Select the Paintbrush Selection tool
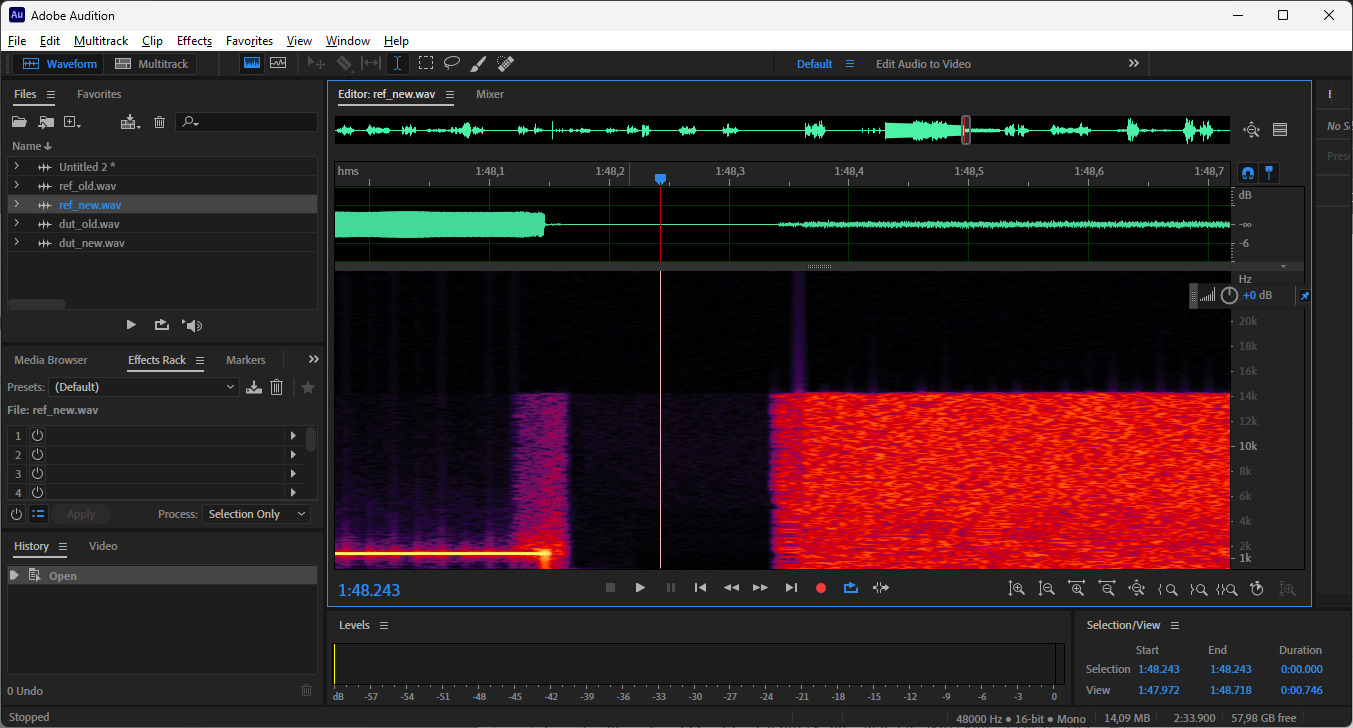 pos(478,63)
